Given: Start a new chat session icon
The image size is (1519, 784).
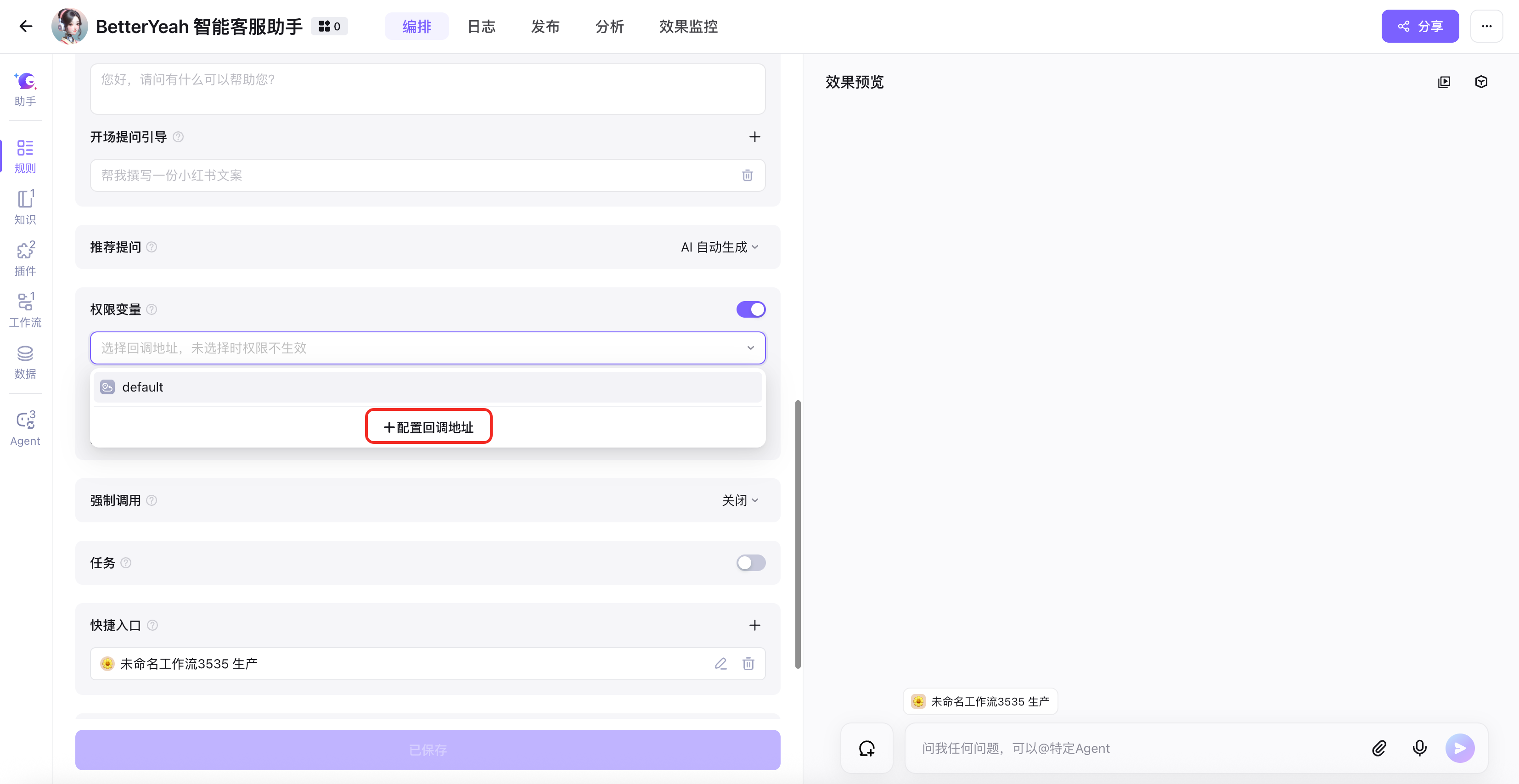Looking at the screenshot, I should tap(866, 748).
